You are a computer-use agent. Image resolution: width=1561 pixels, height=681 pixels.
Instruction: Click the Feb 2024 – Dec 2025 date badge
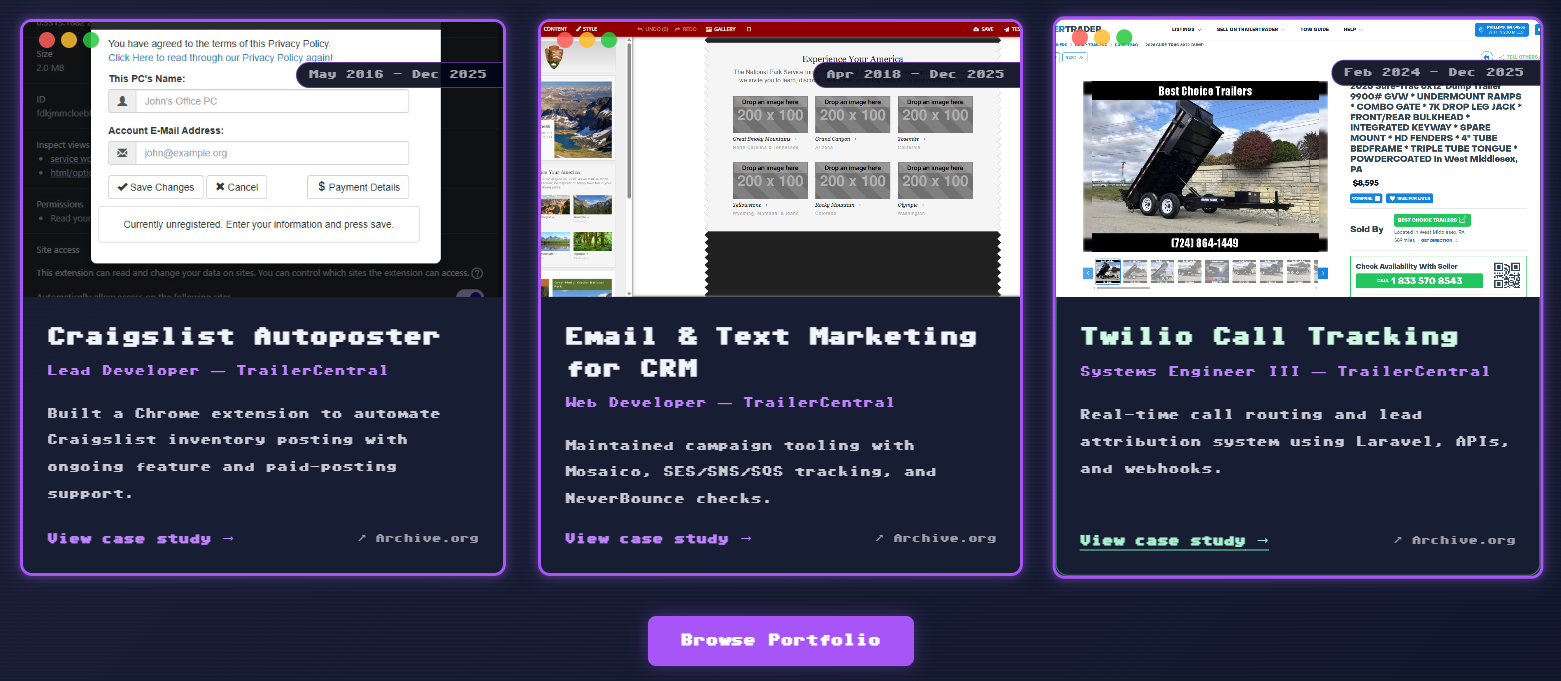(x=1435, y=73)
